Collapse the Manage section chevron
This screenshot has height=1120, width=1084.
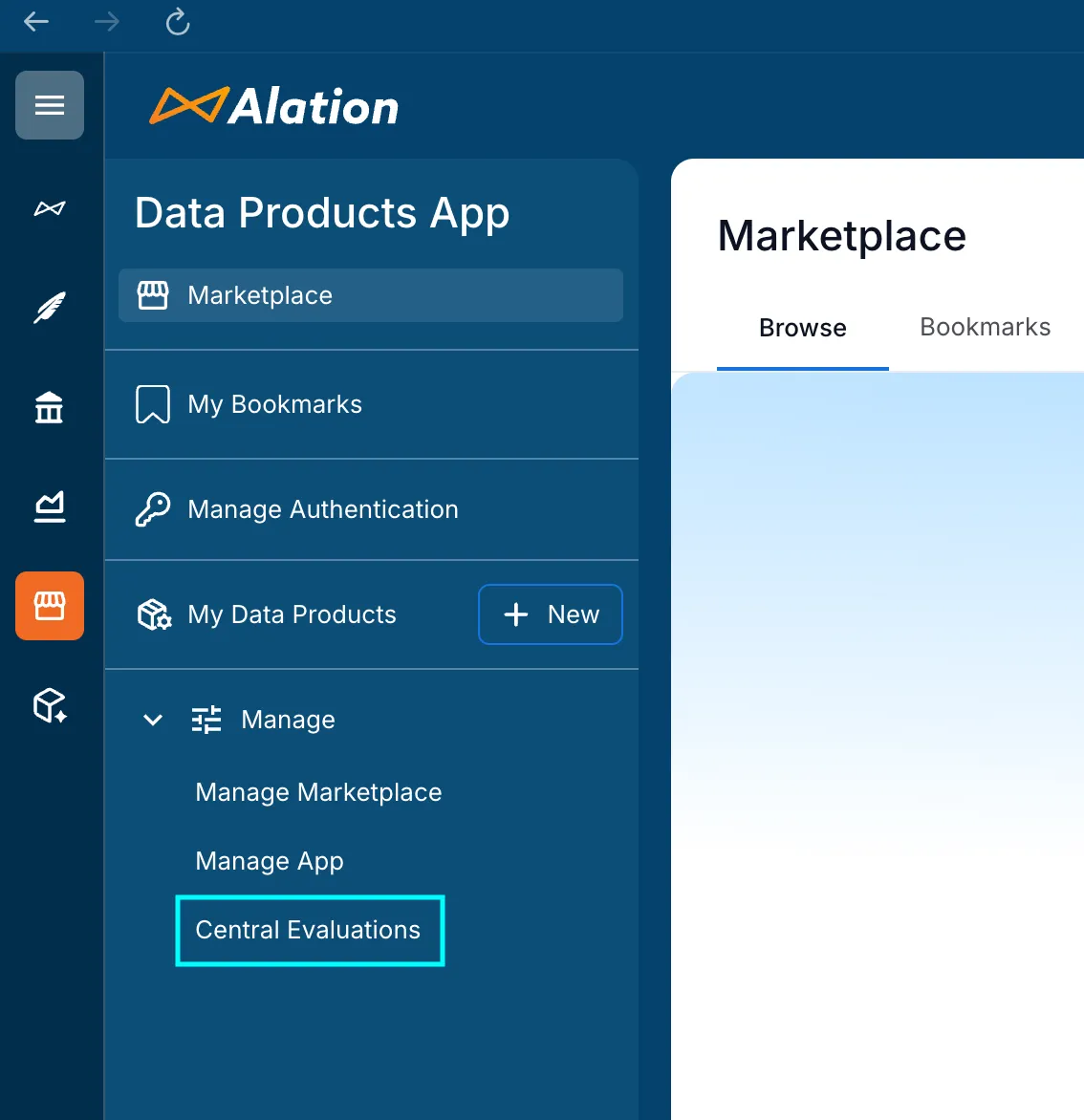pyautogui.click(x=153, y=720)
